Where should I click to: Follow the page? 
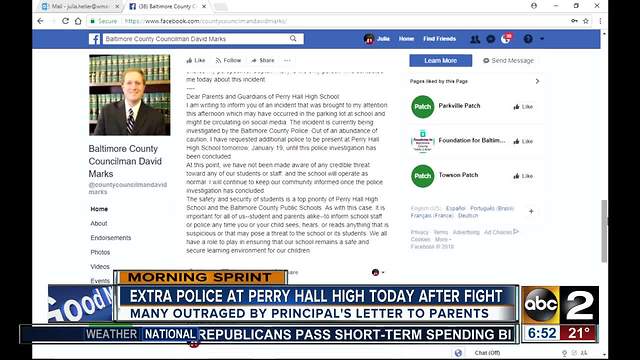point(229,60)
